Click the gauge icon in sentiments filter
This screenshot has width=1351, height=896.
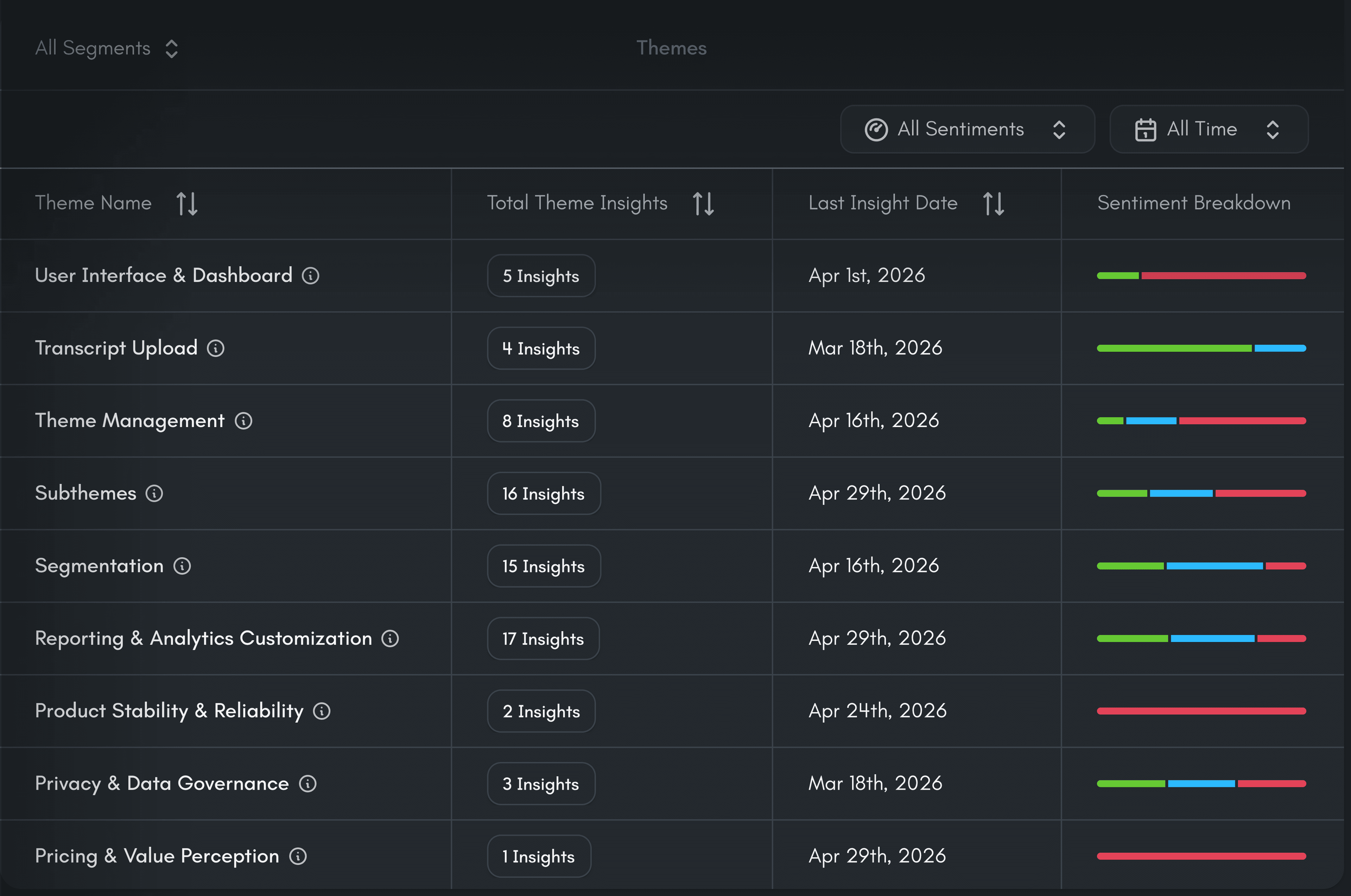tap(876, 130)
